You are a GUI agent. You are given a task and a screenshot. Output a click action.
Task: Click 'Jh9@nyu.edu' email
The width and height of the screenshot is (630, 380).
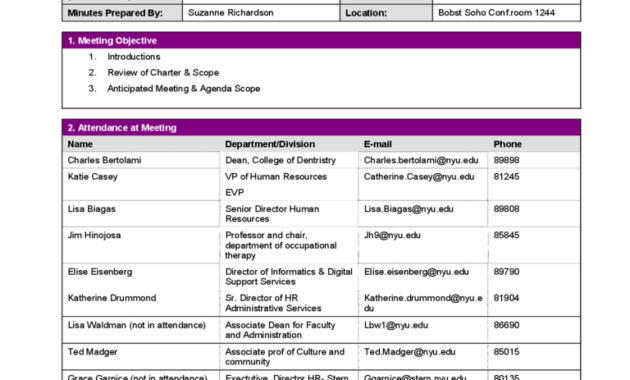pos(392,235)
